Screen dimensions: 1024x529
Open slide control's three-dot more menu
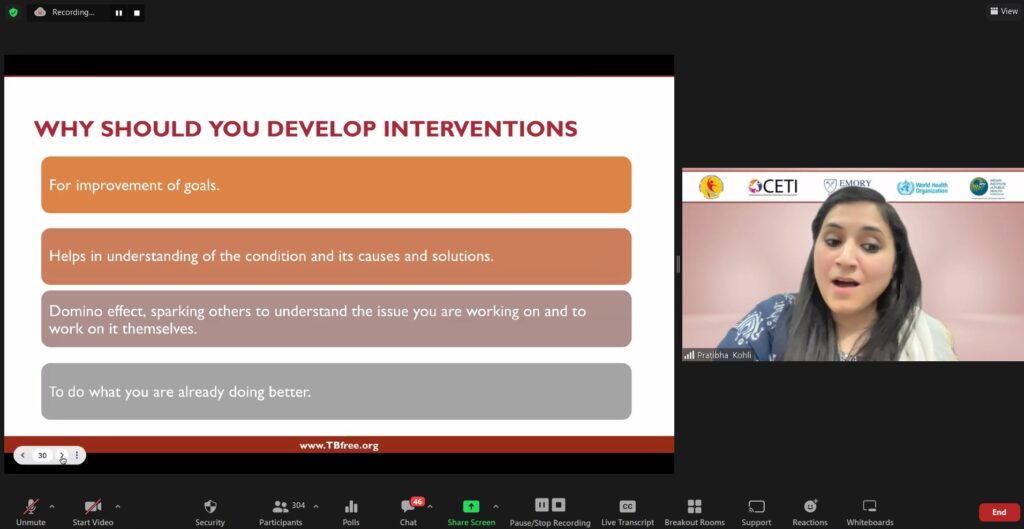coord(77,455)
